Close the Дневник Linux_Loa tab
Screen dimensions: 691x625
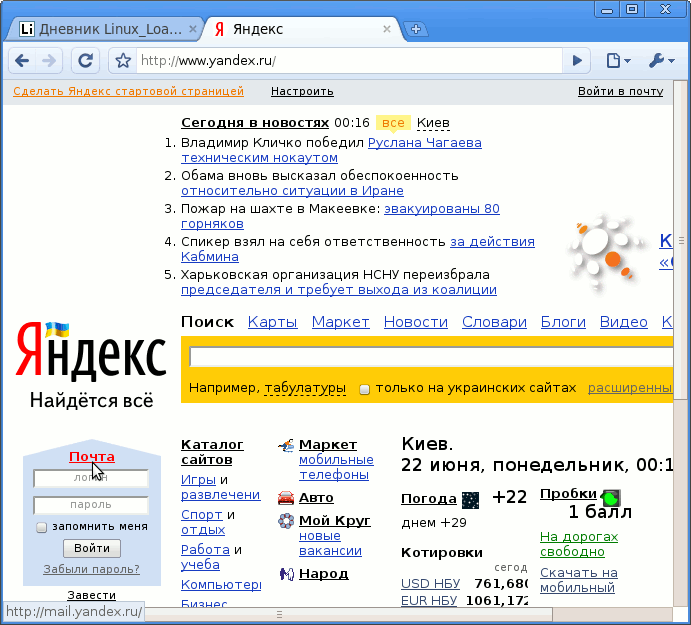click(x=193, y=29)
